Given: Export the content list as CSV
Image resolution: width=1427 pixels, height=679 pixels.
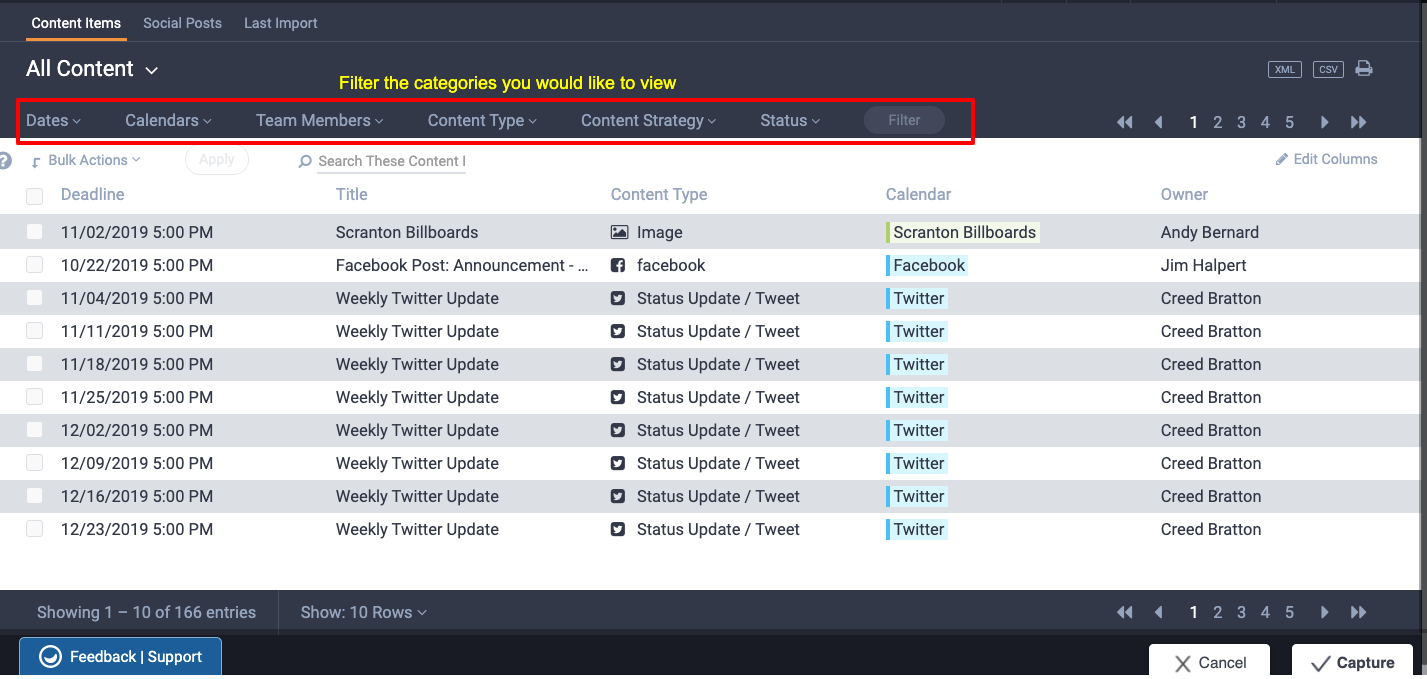Looking at the screenshot, I should click(1328, 69).
